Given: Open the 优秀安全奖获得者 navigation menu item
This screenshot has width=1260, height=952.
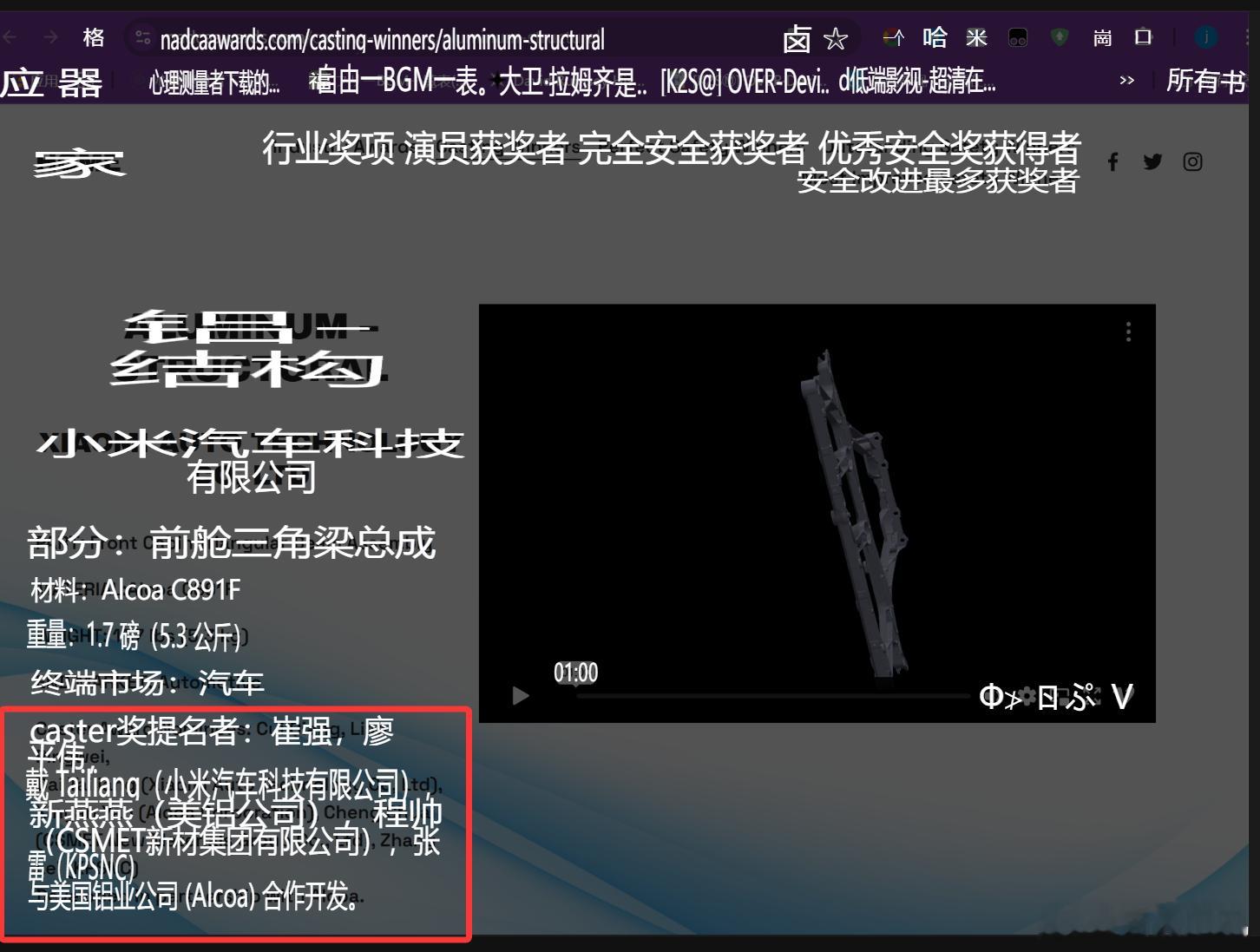Looking at the screenshot, I should click(948, 148).
